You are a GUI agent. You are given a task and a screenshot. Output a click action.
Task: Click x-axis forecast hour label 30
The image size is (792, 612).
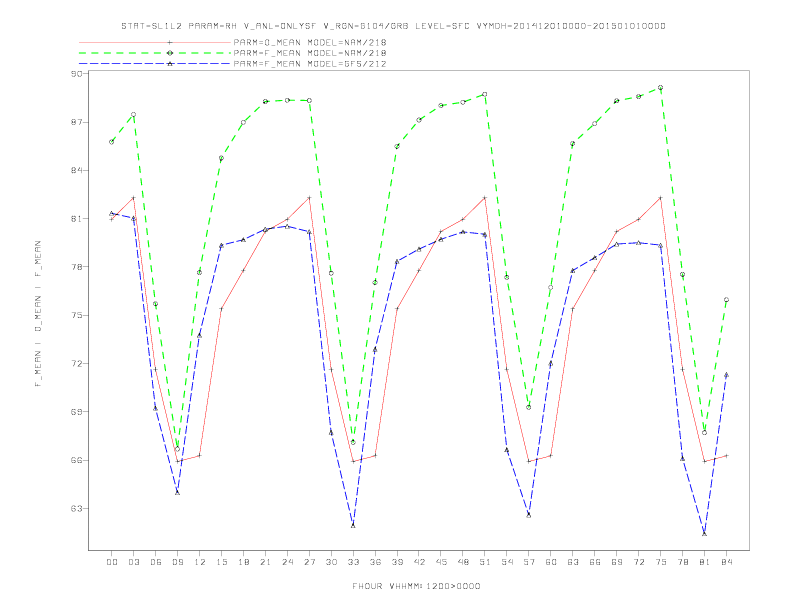(x=331, y=562)
